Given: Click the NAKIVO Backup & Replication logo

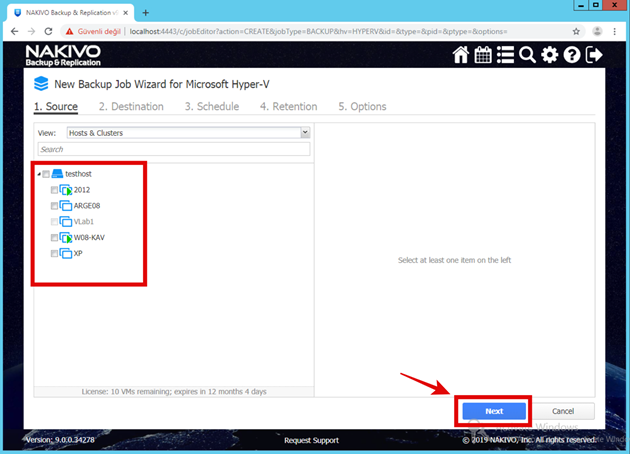Looking at the screenshot, I should point(63,55).
